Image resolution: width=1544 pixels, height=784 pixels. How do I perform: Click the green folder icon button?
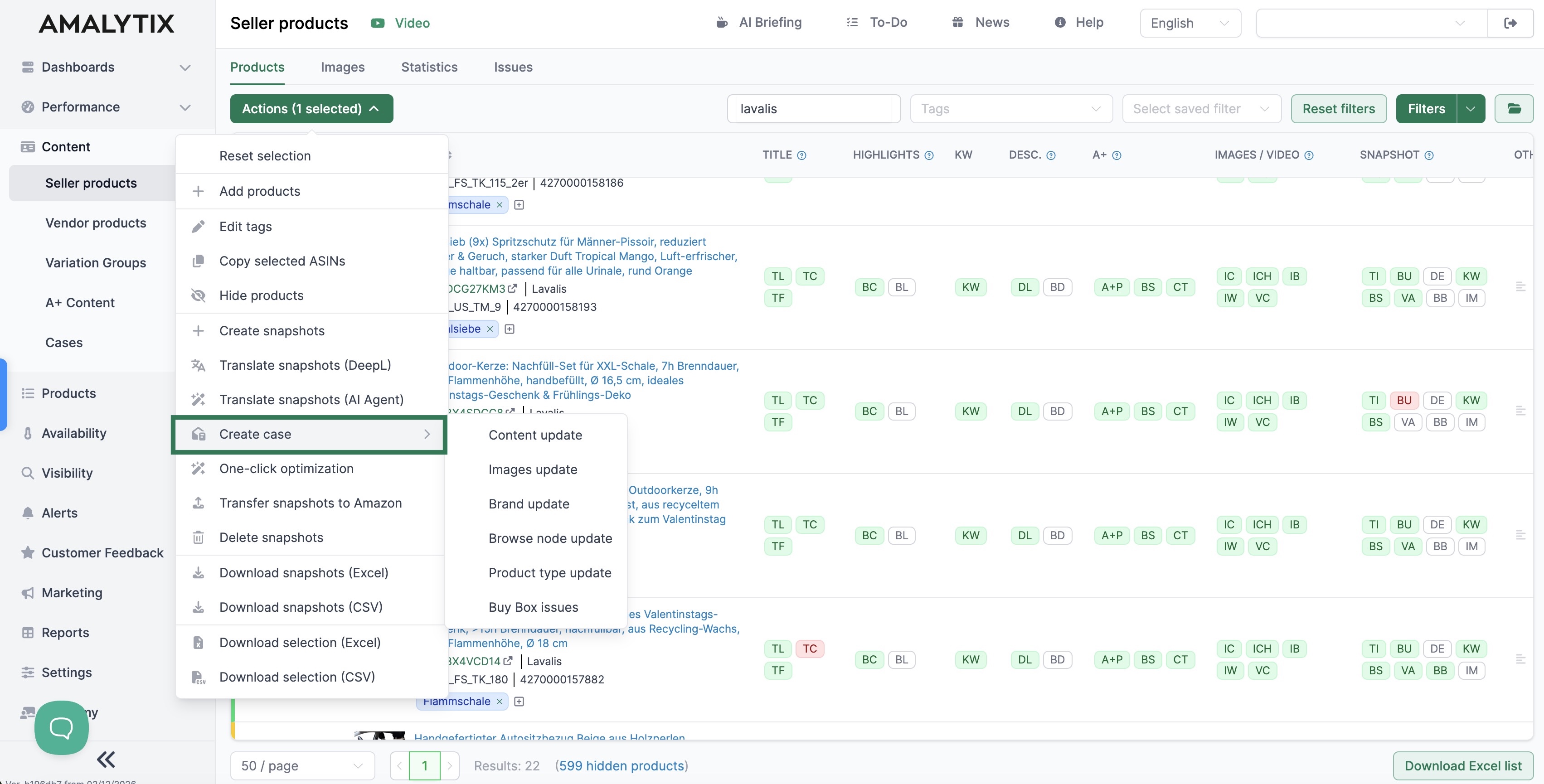click(1514, 108)
